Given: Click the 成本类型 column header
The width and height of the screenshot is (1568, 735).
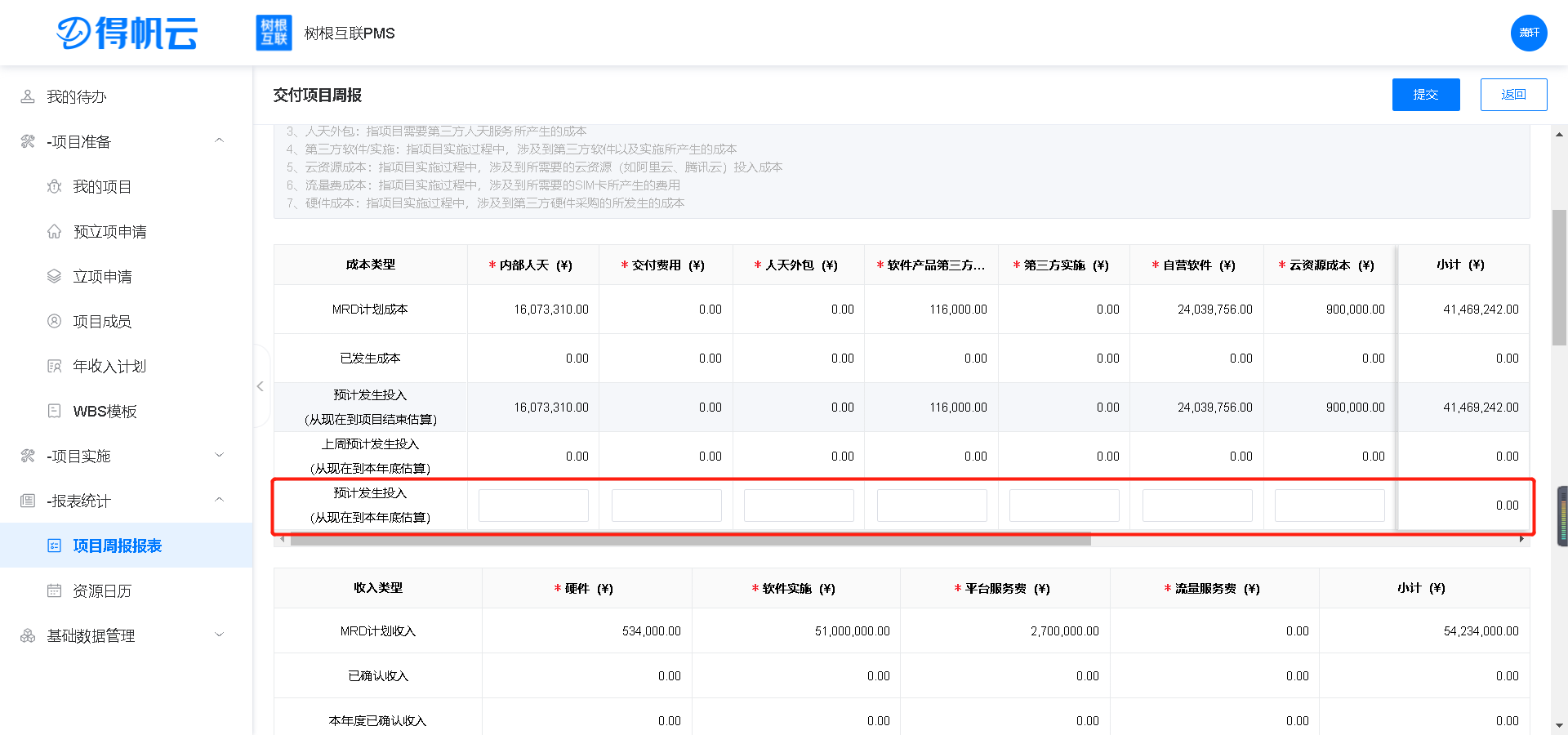Looking at the screenshot, I should pos(370,265).
